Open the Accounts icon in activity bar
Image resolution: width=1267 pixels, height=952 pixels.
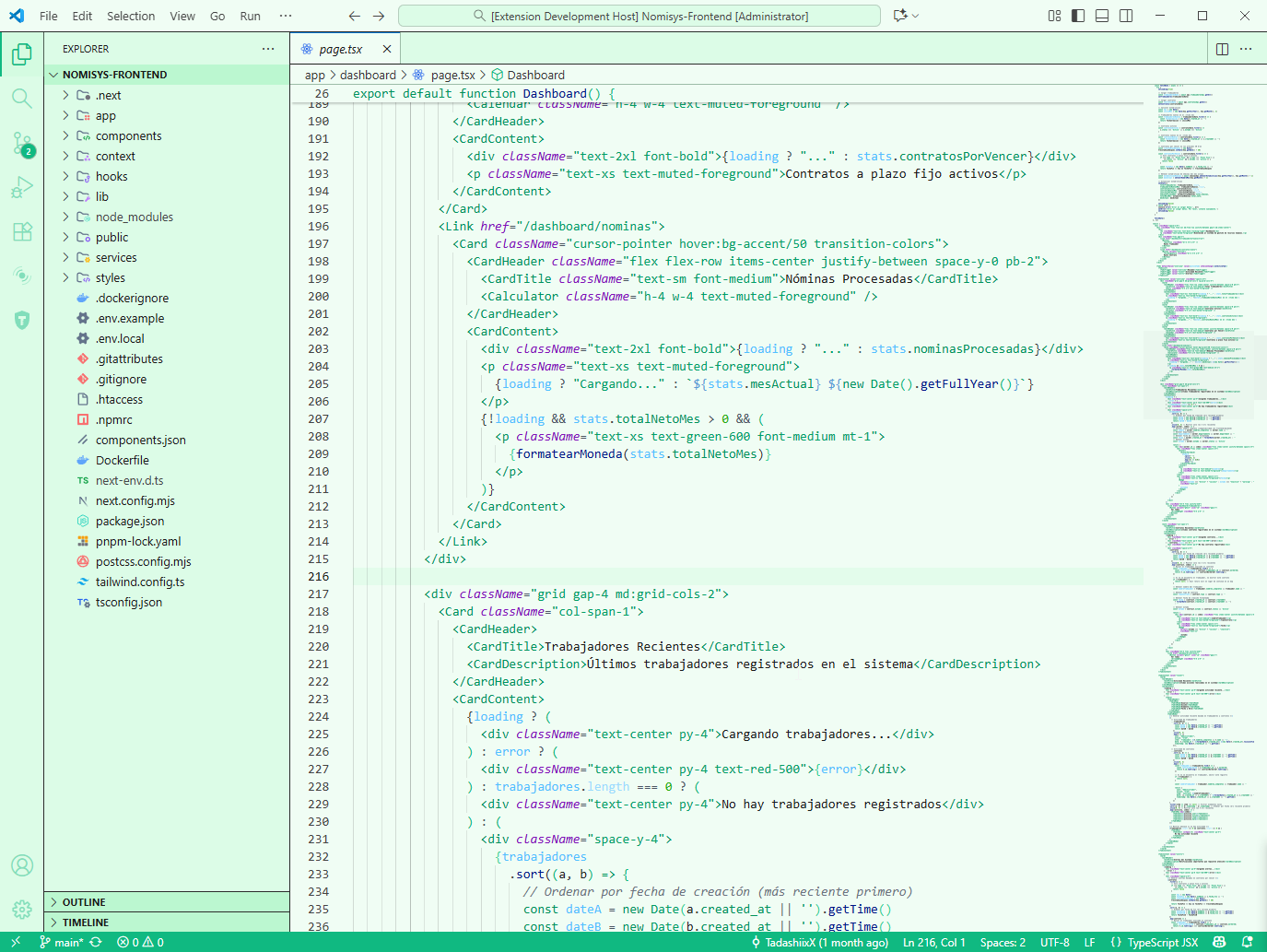coord(22,865)
